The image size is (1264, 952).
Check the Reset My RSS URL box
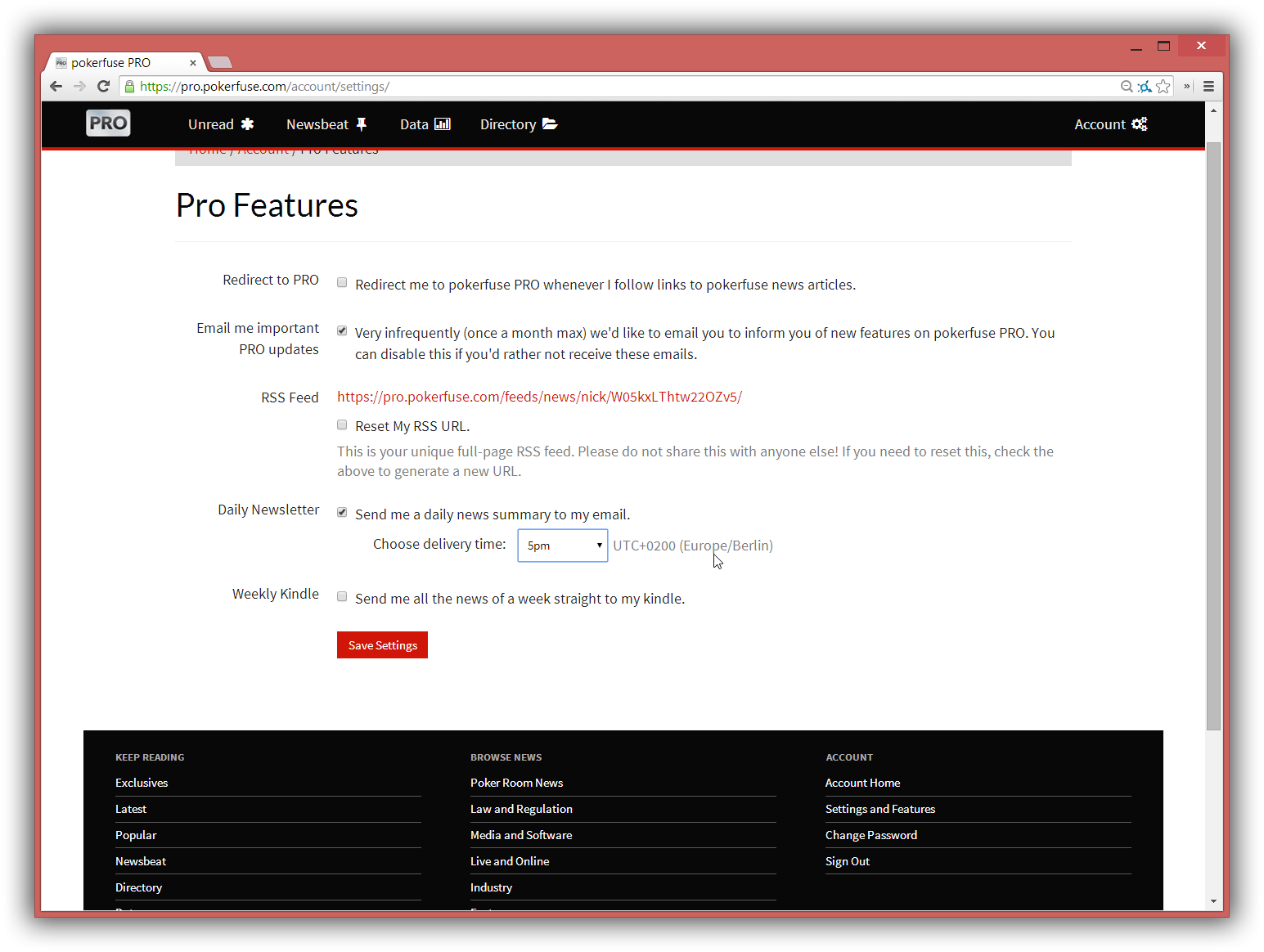(342, 424)
